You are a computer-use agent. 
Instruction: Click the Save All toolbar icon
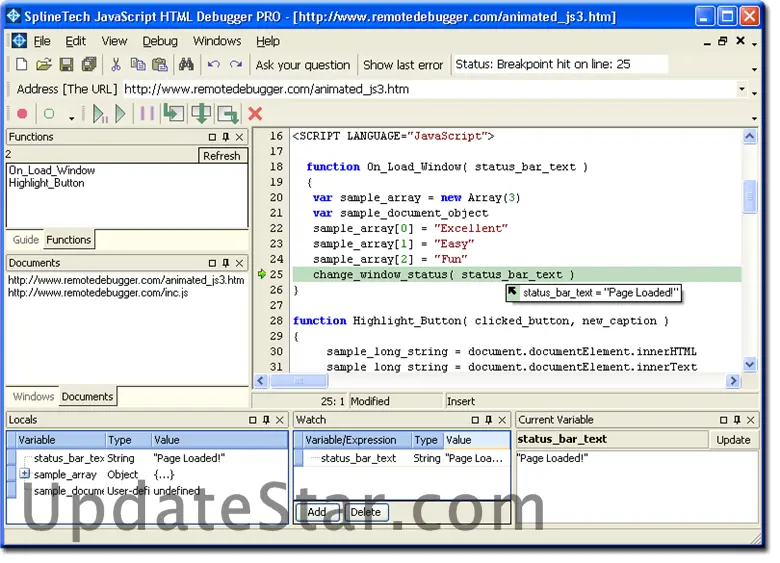tap(89, 64)
